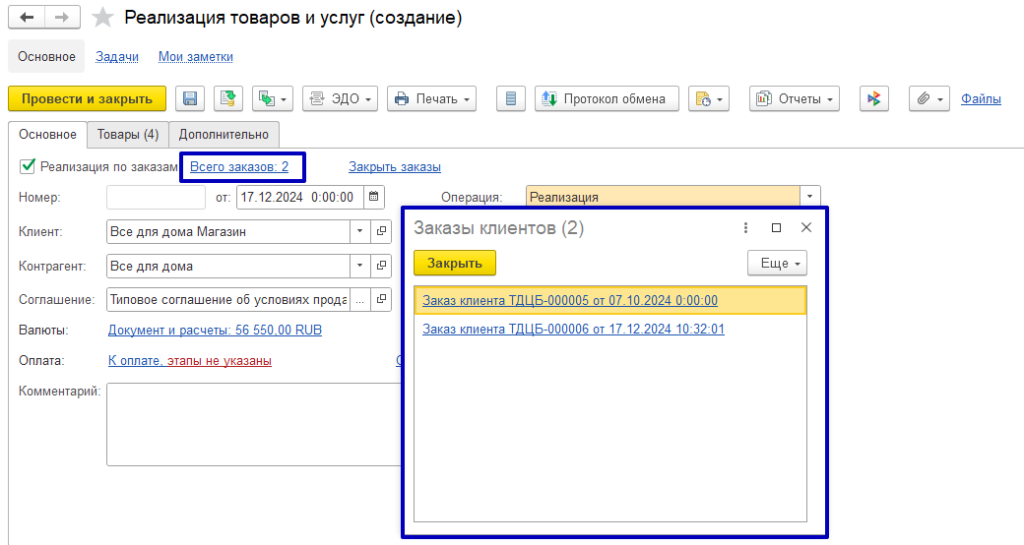Click the Провести и закрыть button
This screenshot has height=545, width=1024.
(87, 98)
